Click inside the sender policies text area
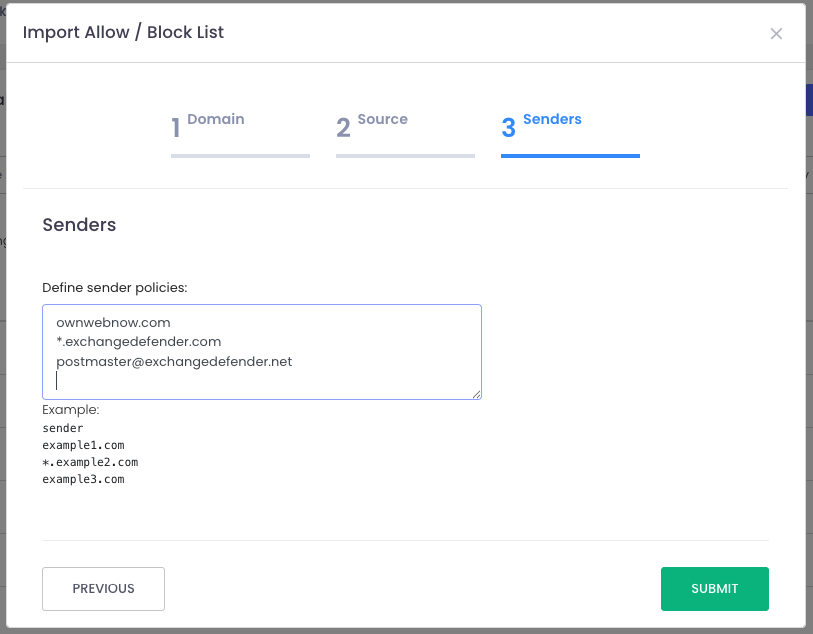Screen dimensions: 813x634 pyautogui.click(x=260, y=350)
